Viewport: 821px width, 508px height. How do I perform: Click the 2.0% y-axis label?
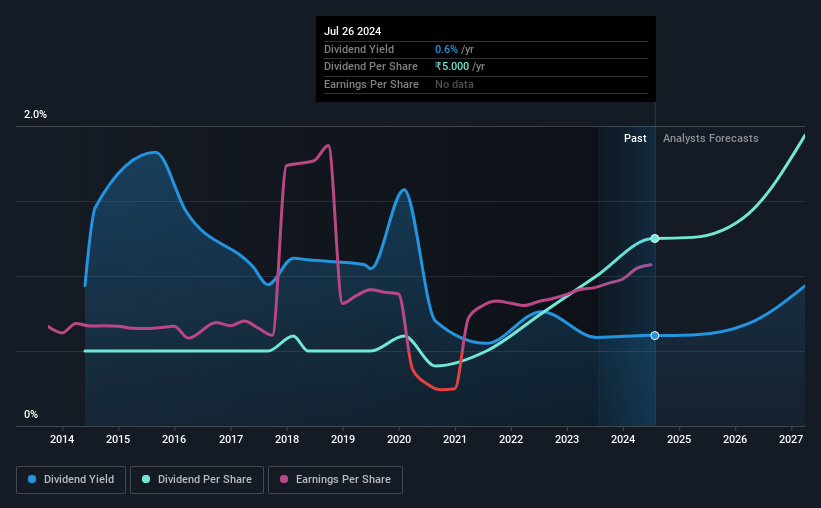pos(35,114)
